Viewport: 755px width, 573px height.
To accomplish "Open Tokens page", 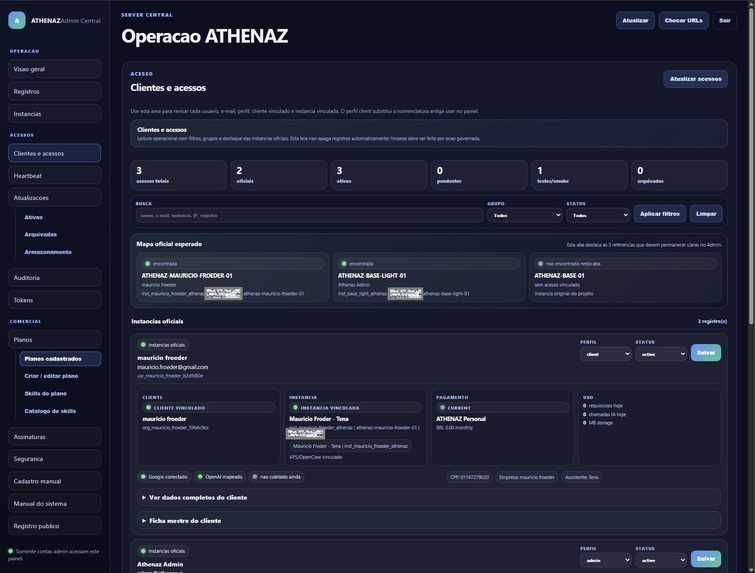I will pos(54,300).
